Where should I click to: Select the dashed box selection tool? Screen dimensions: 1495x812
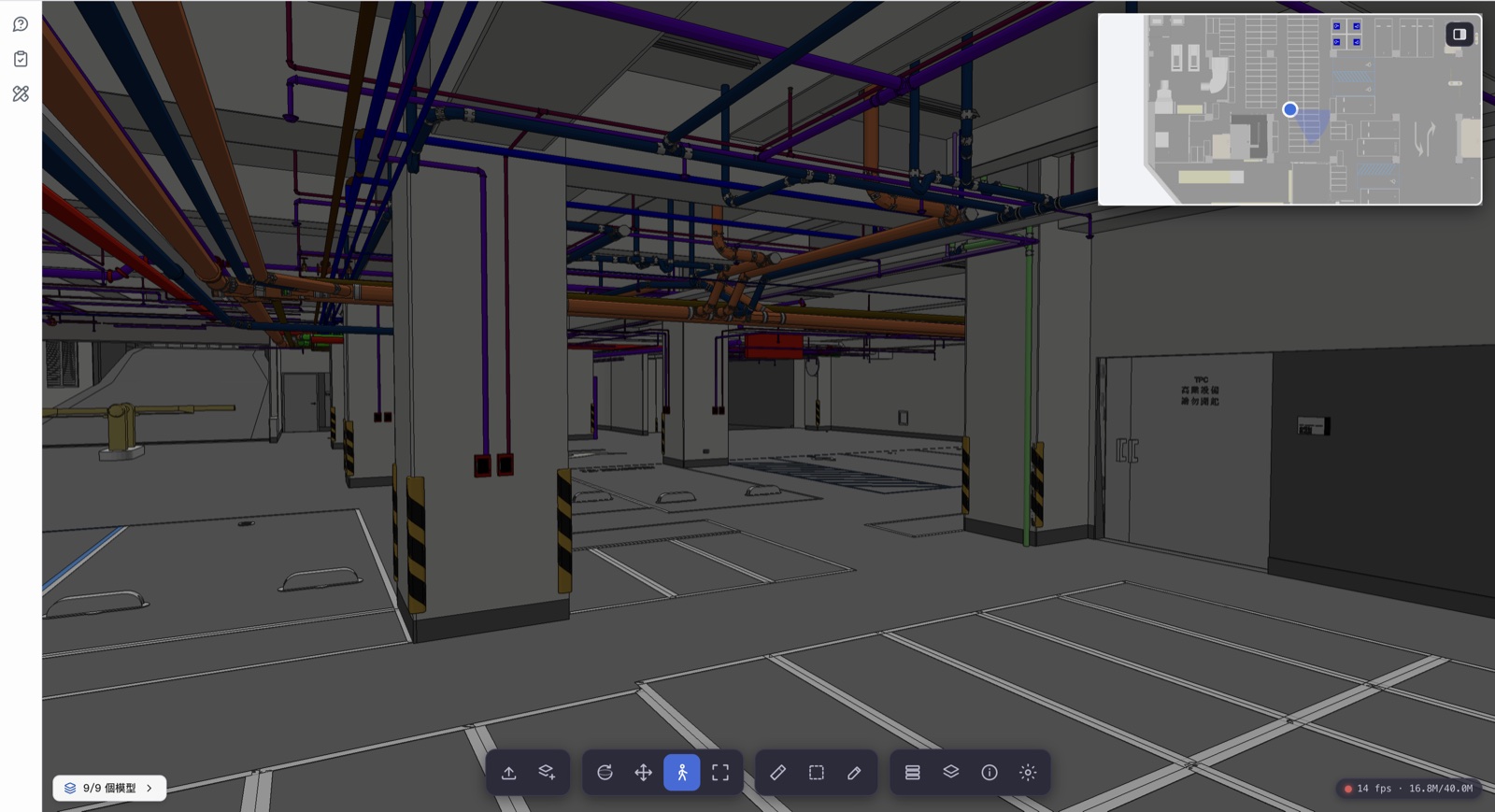(x=816, y=773)
